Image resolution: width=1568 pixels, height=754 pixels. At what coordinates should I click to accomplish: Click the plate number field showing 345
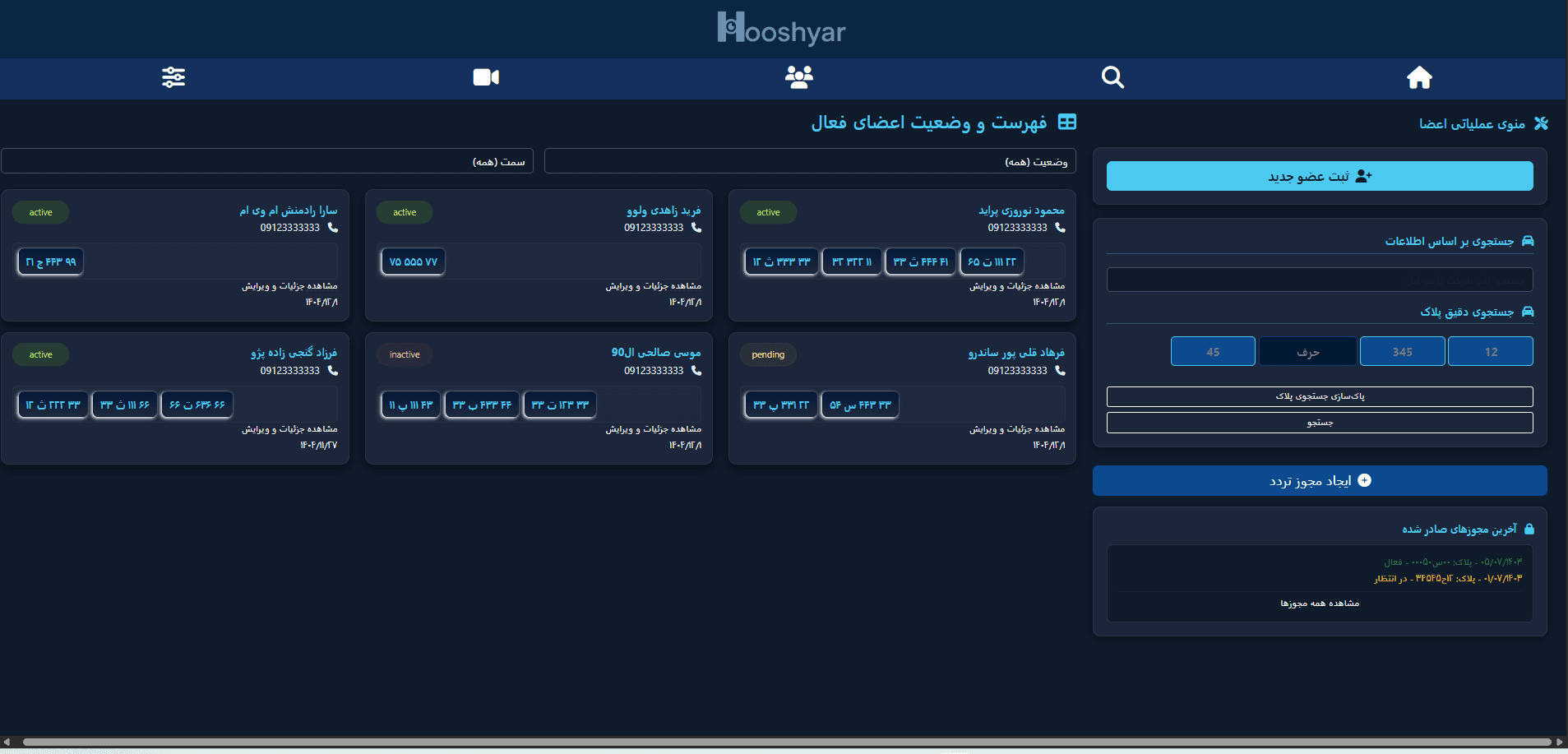1402,352
